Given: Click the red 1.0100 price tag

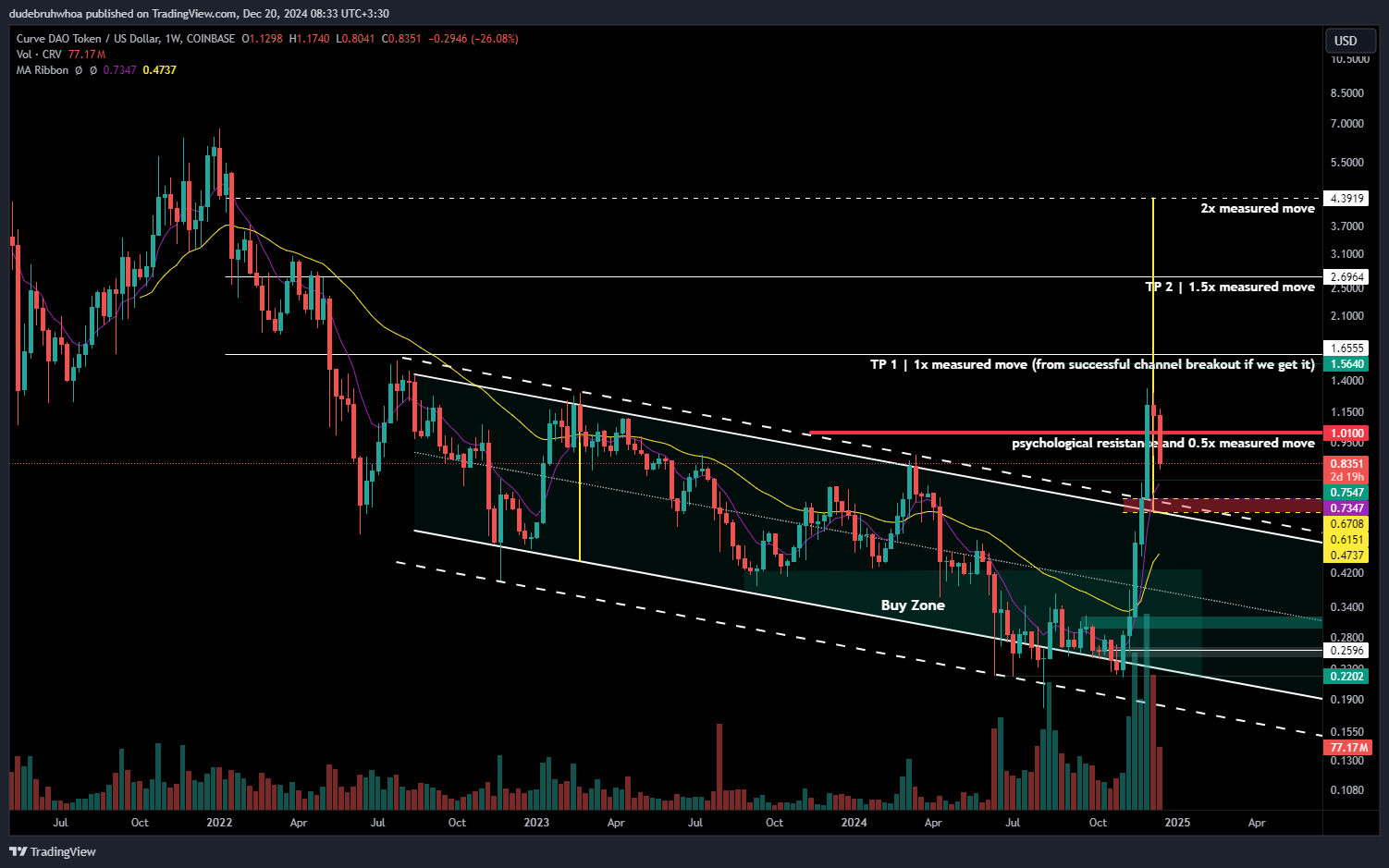Looking at the screenshot, I should coord(1346,434).
